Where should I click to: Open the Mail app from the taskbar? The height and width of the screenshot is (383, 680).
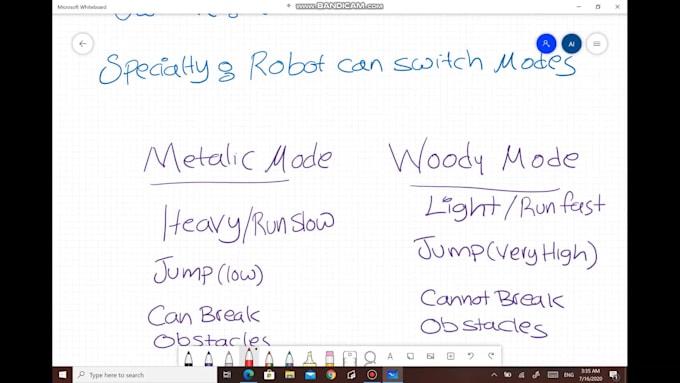click(310, 375)
